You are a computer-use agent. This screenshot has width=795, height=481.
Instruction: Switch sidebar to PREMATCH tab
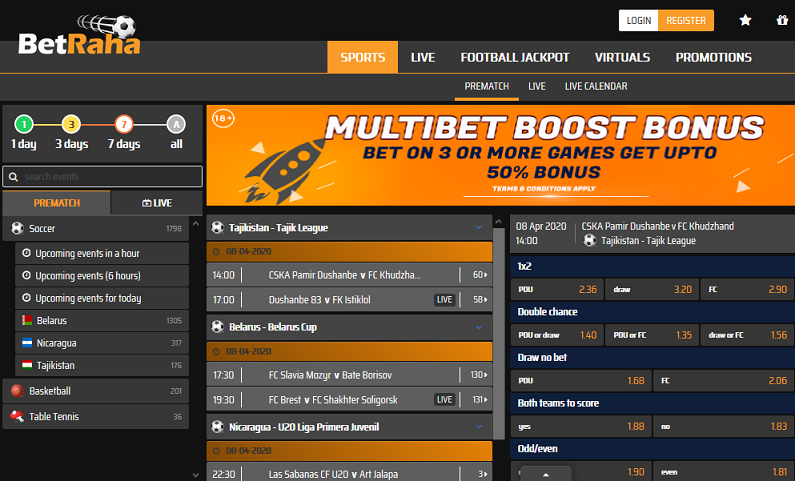pyautogui.click(x=57, y=203)
